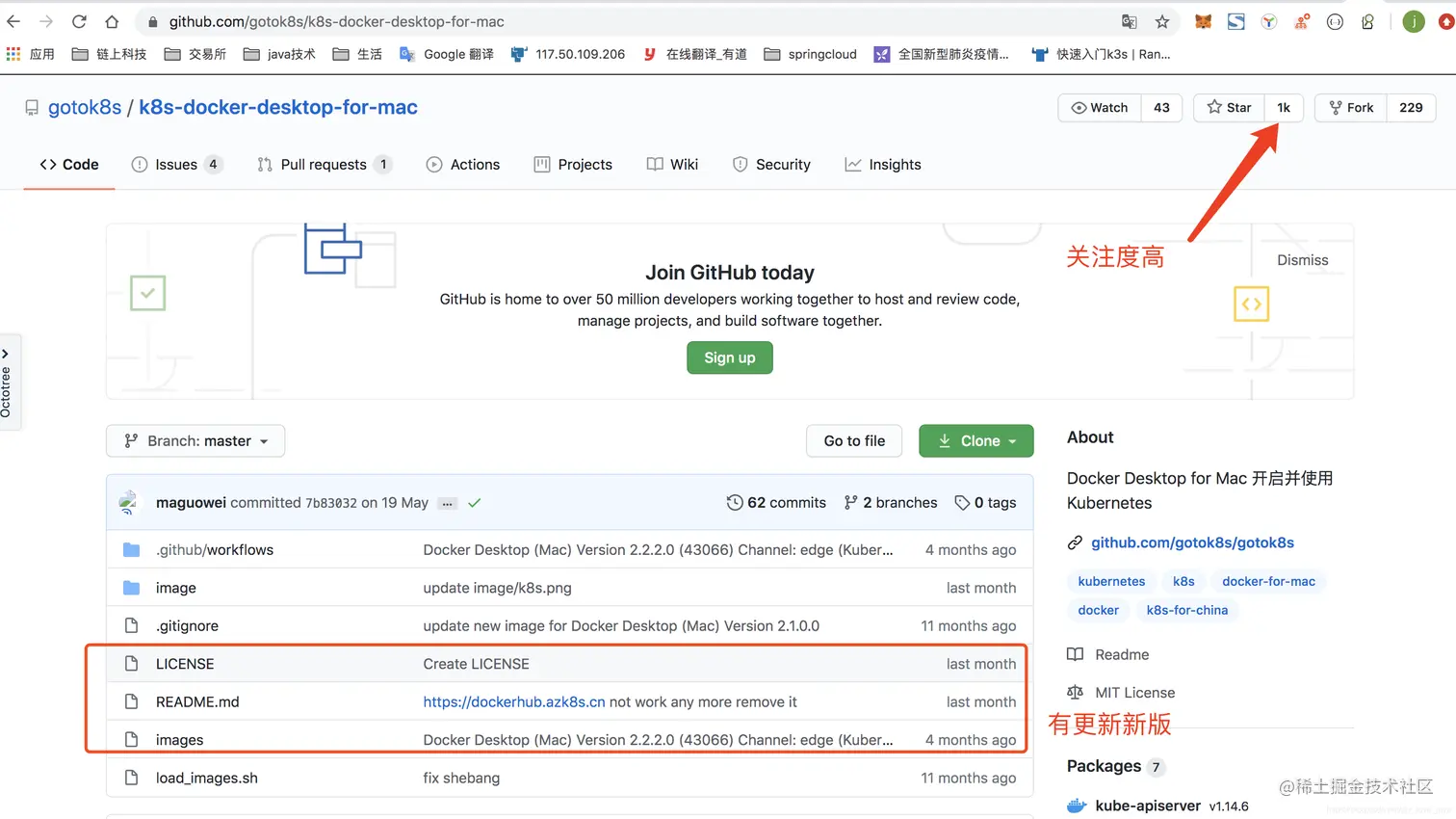
Task: Open the browser home page icon
Action: (x=112, y=21)
